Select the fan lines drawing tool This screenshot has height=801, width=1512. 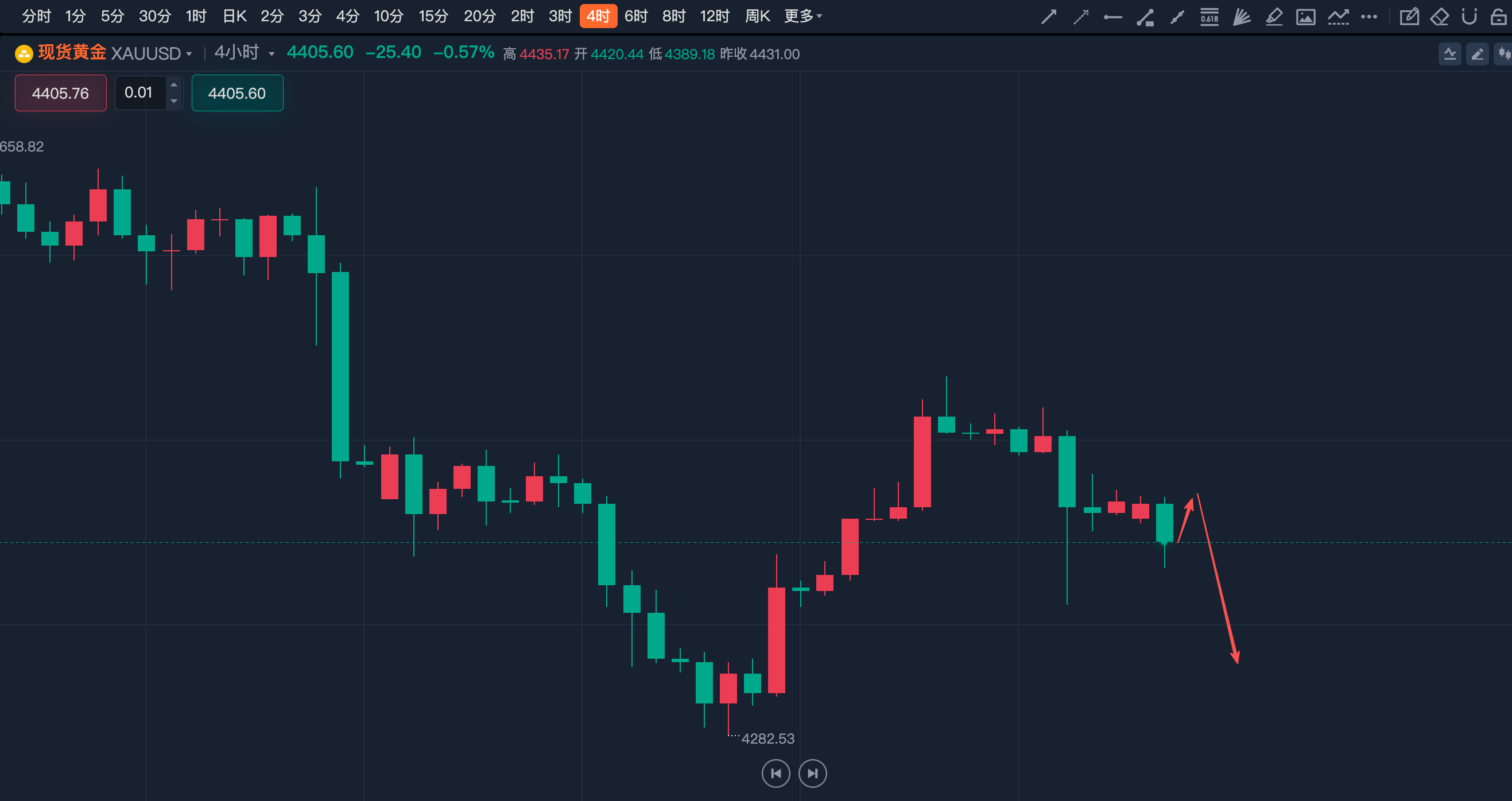coord(1242,17)
